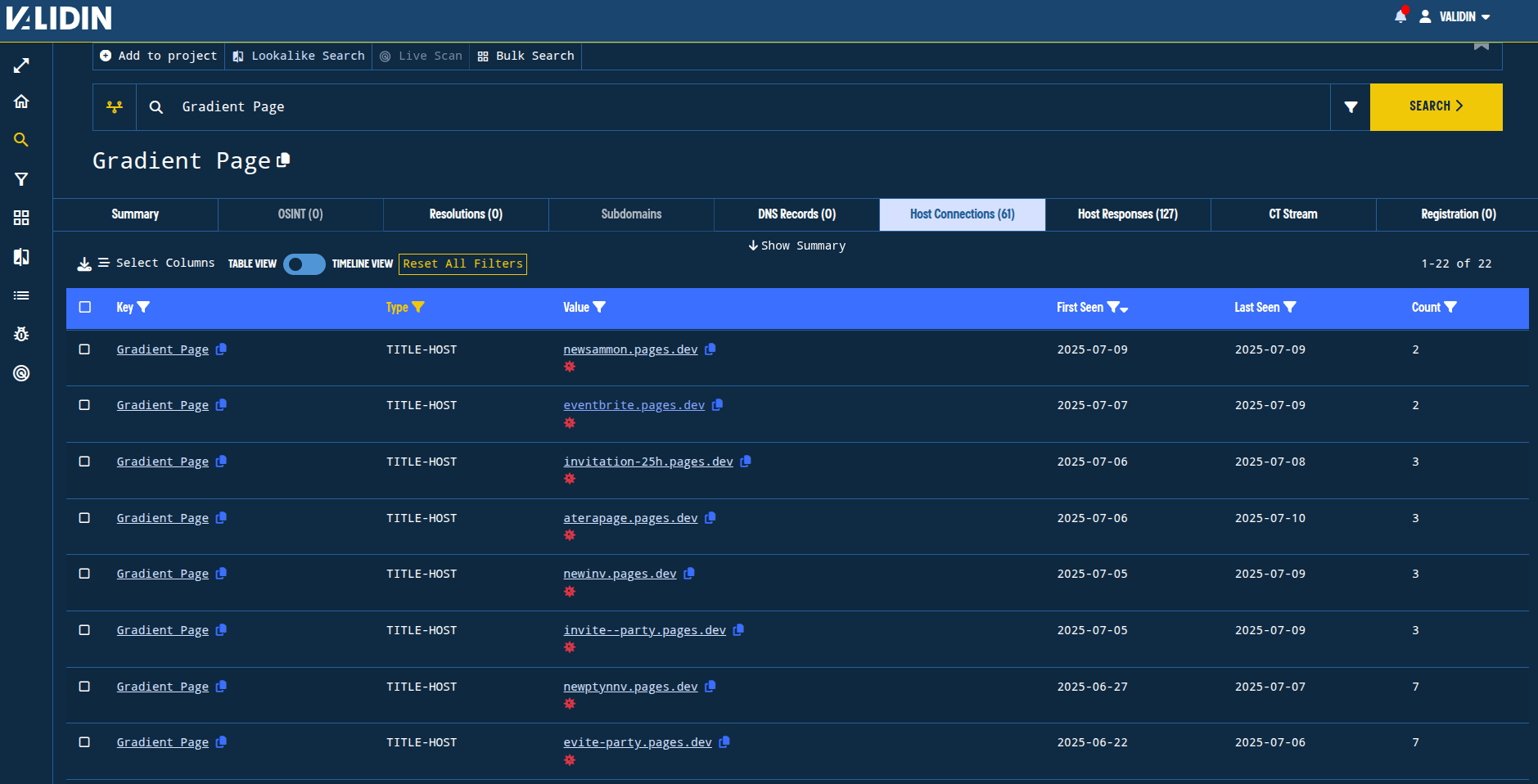Open newsammon.pages.dev link
Screen dimensions: 1538x784
click(x=630, y=349)
